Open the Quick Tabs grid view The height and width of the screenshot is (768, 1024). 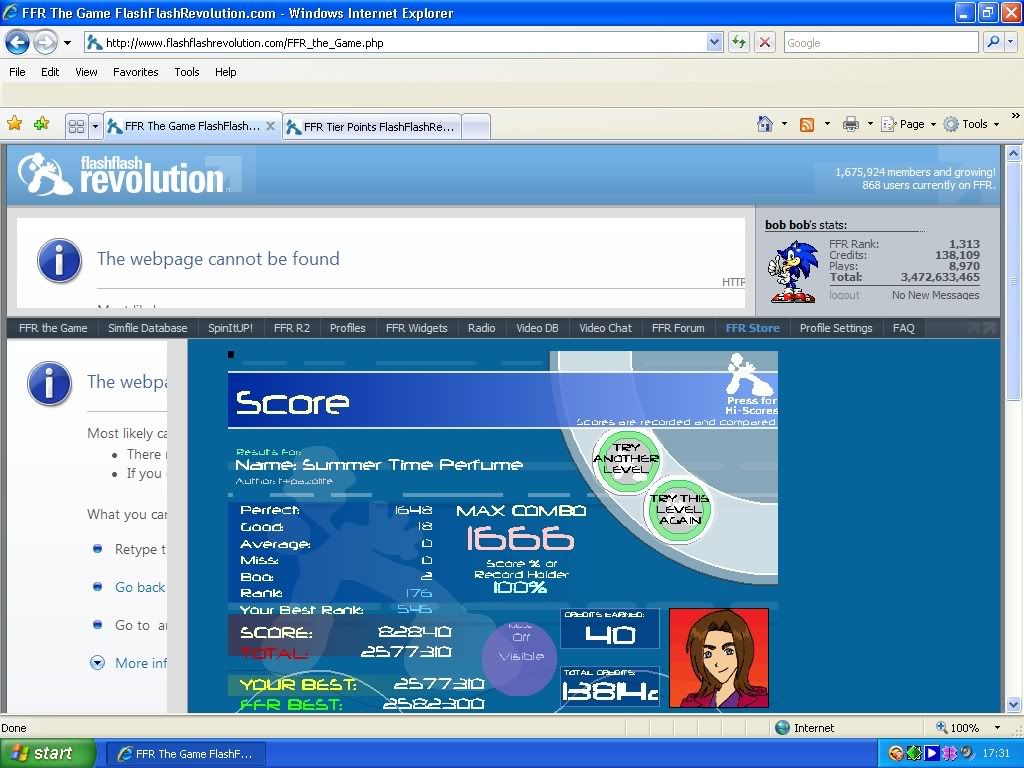point(76,126)
